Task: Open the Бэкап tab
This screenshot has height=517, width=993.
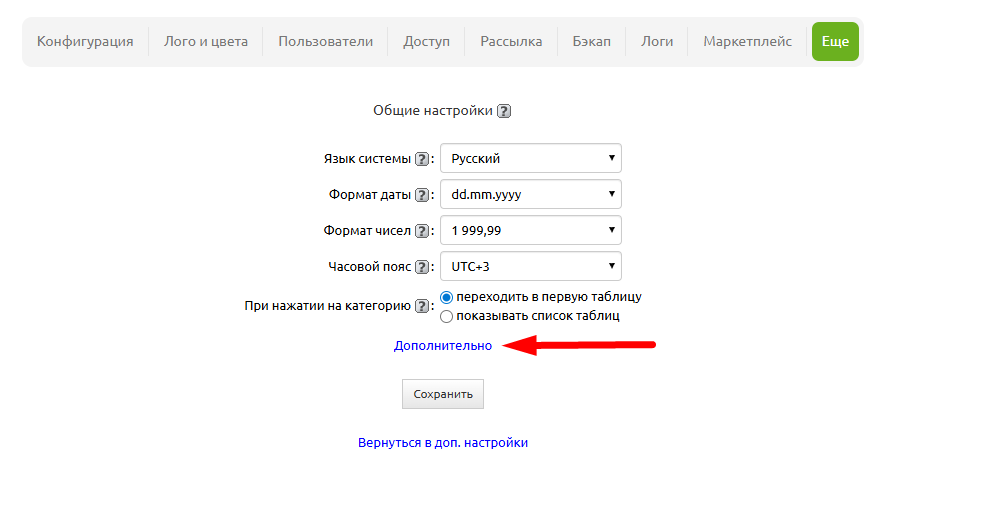Action: pyautogui.click(x=591, y=41)
